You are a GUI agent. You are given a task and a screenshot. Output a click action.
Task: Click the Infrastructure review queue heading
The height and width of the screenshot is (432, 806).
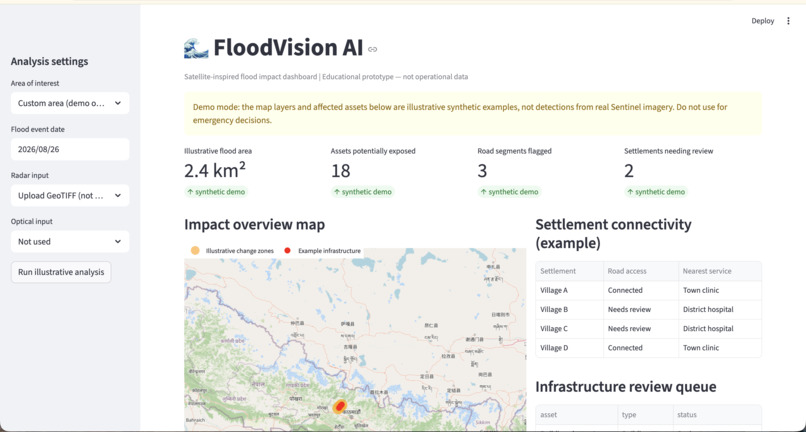[x=626, y=386]
